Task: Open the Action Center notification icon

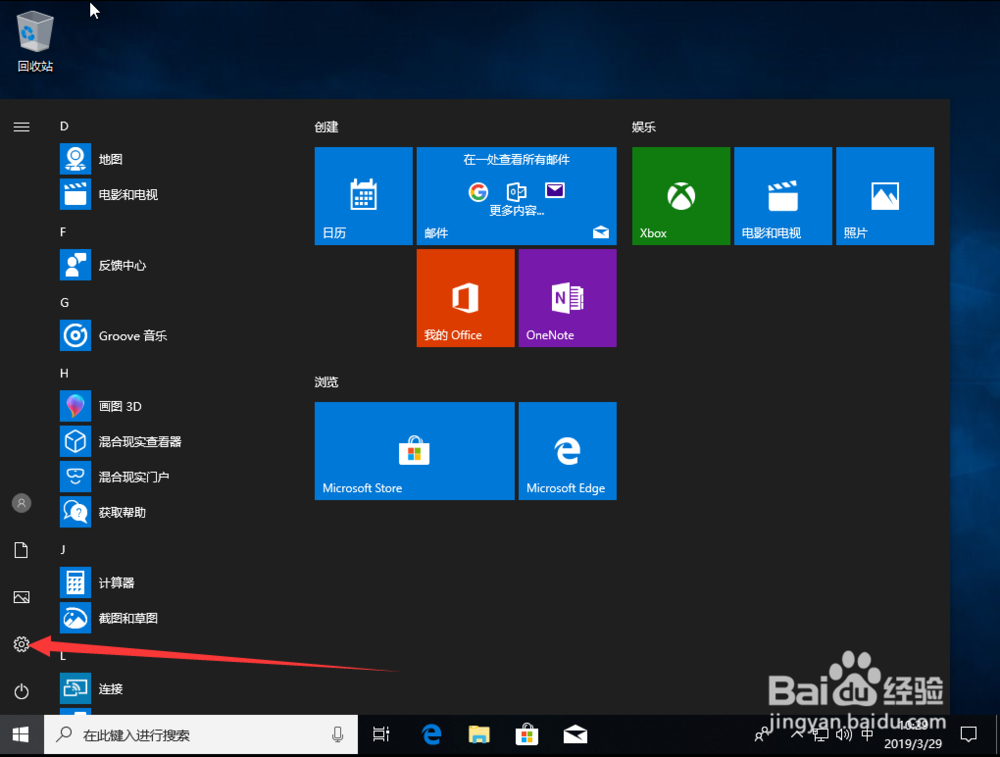Action: coord(968,735)
